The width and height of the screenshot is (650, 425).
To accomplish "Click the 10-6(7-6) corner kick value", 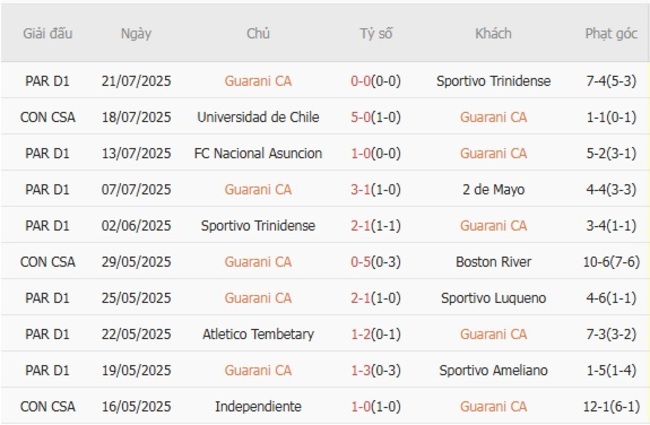I will (x=611, y=262).
